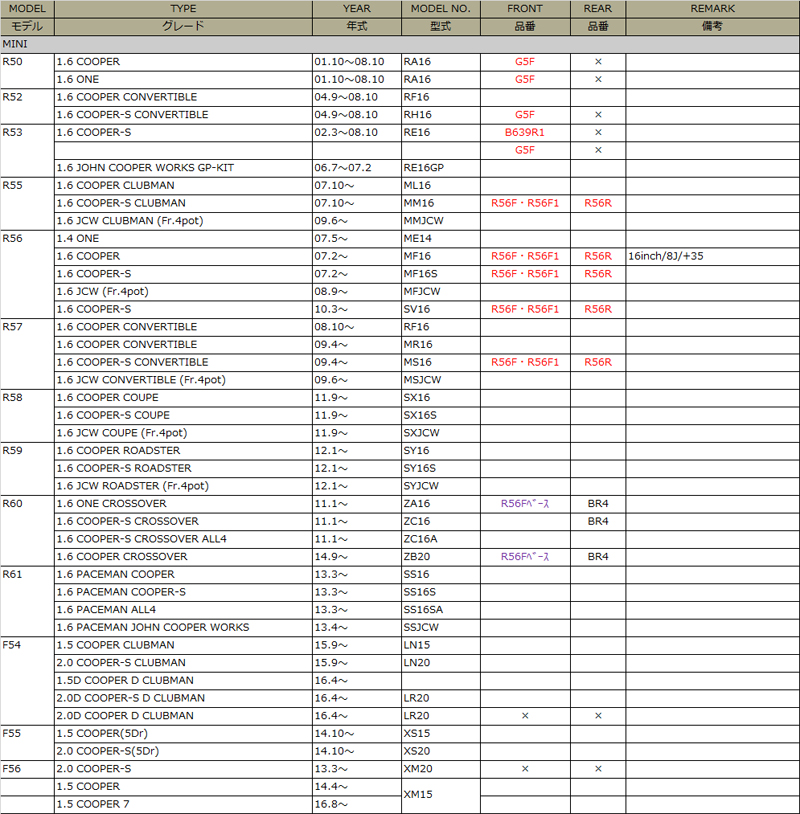This screenshot has width=800, height=814.
Task: Click the SS16SA model number
Action: [x=441, y=609]
